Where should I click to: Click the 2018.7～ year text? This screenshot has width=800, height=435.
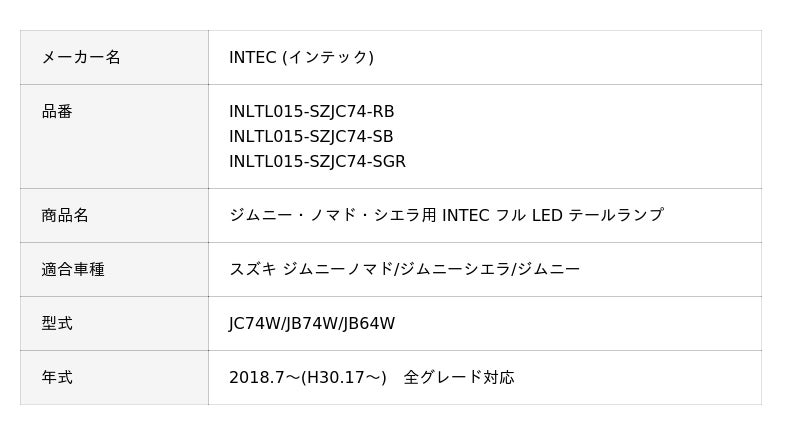(x=264, y=377)
